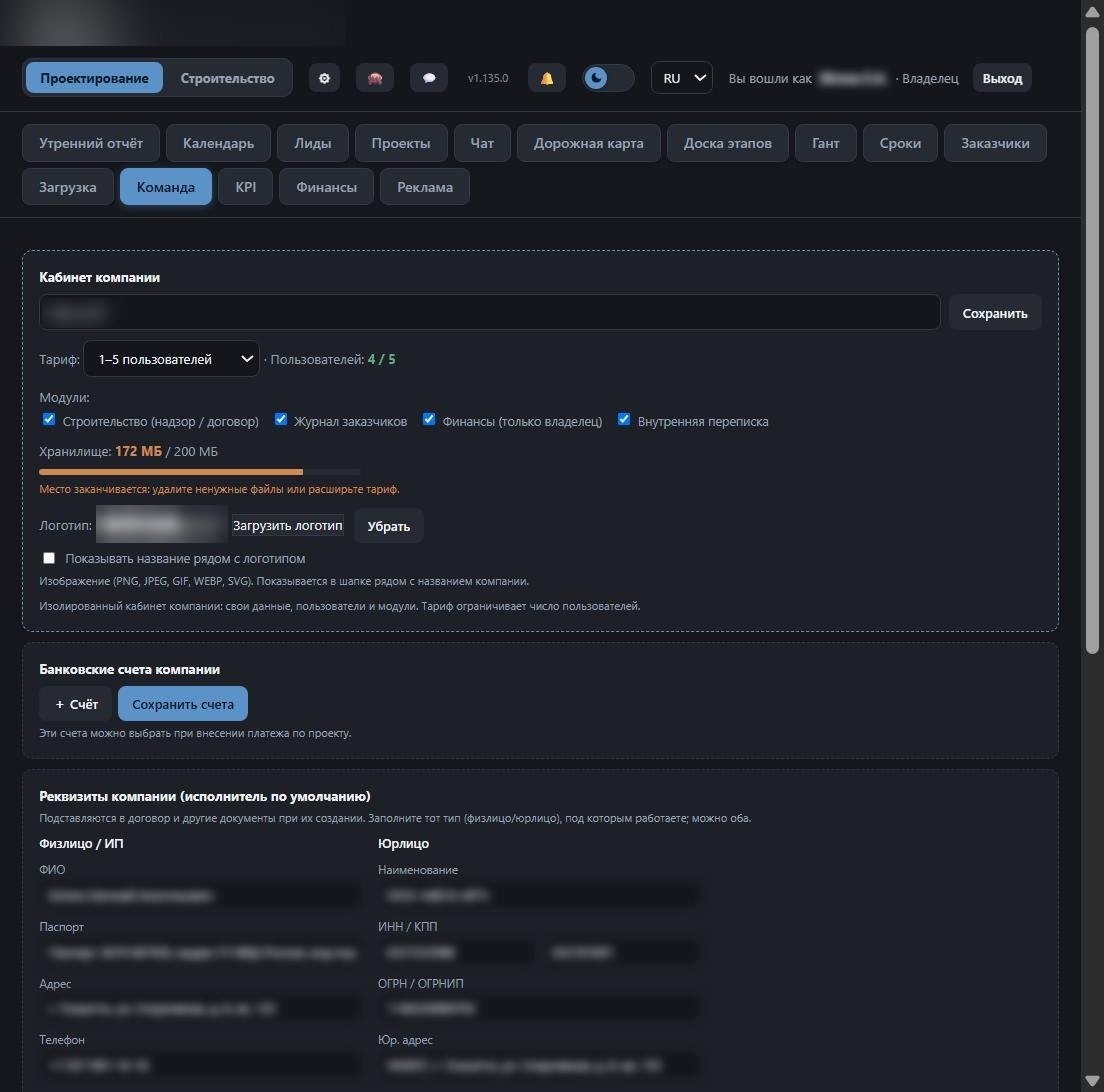Enable Показывать название рядом с логотипом
The width and height of the screenshot is (1104, 1092).
(49, 558)
